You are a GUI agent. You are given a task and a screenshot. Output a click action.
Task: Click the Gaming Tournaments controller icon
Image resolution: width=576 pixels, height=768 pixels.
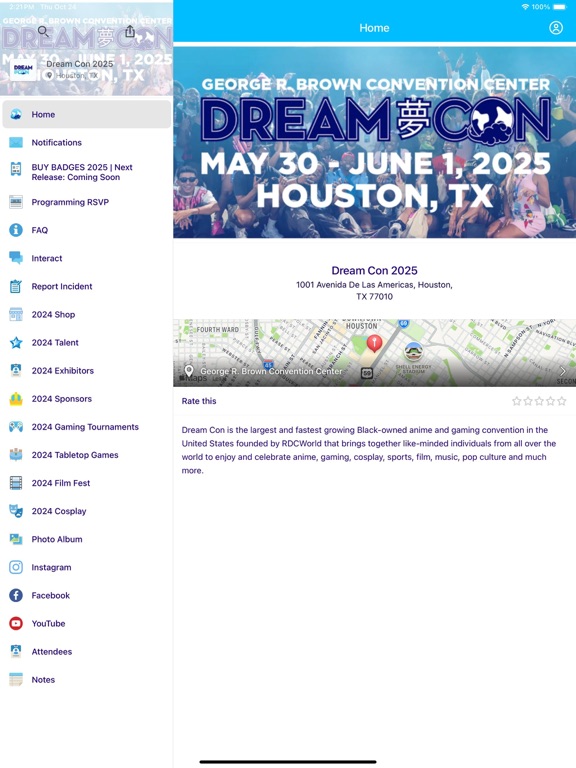[x=16, y=427]
